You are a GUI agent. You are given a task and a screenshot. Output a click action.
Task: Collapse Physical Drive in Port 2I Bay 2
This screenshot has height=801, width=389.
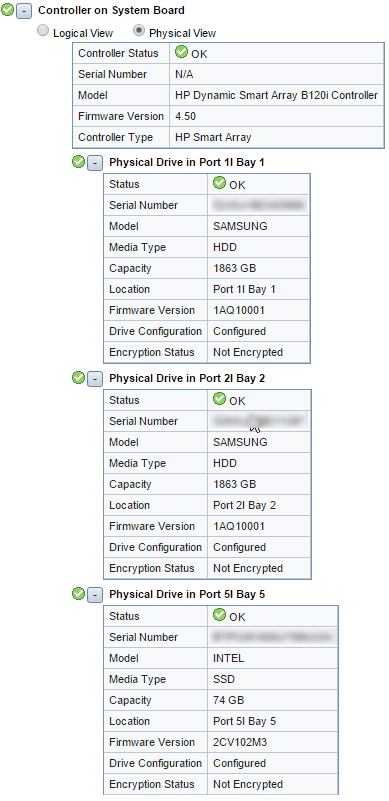[95, 379]
